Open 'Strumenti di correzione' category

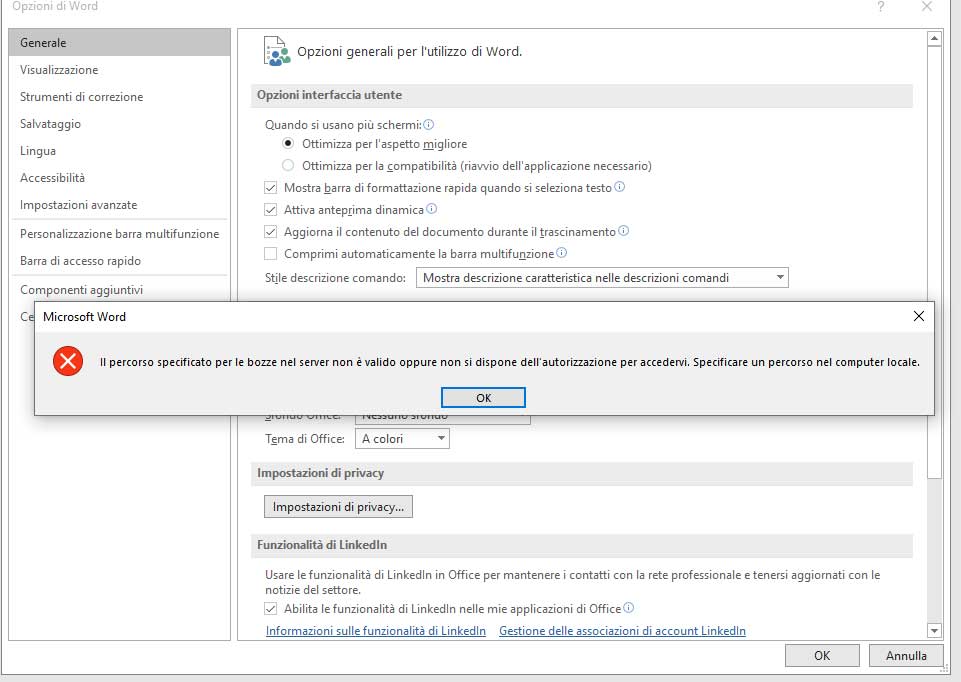[120, 96]
